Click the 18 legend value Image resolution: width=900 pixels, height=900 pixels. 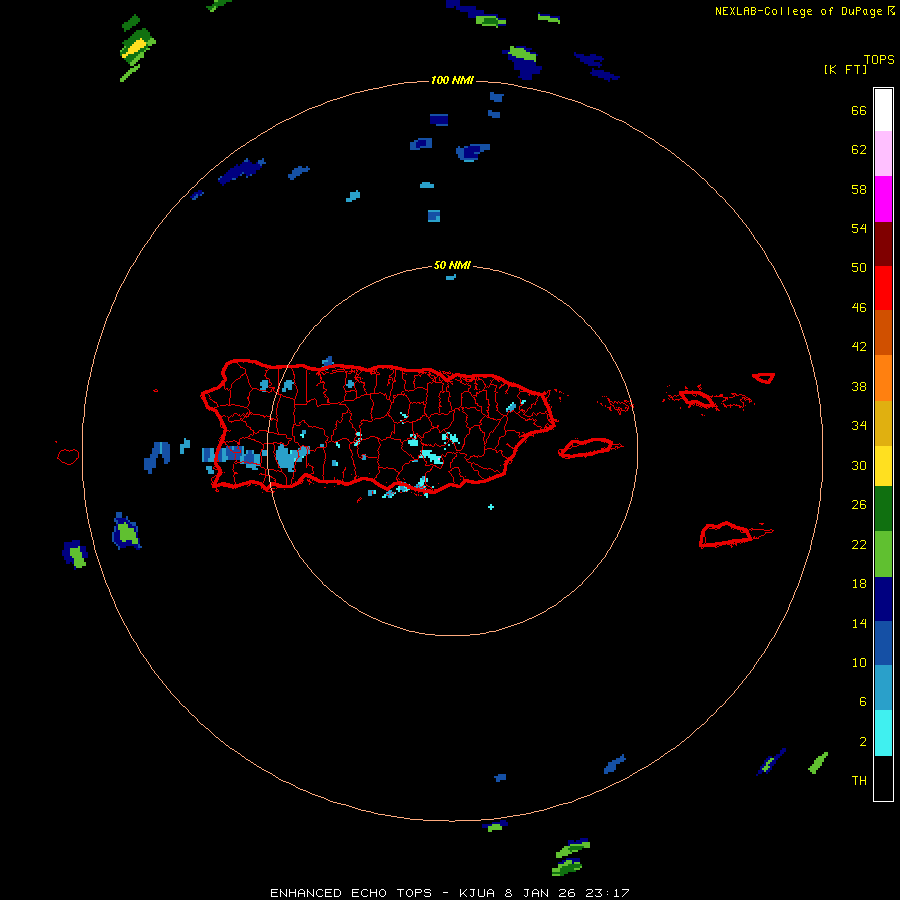pyautogui.click(x=859, y=584)
